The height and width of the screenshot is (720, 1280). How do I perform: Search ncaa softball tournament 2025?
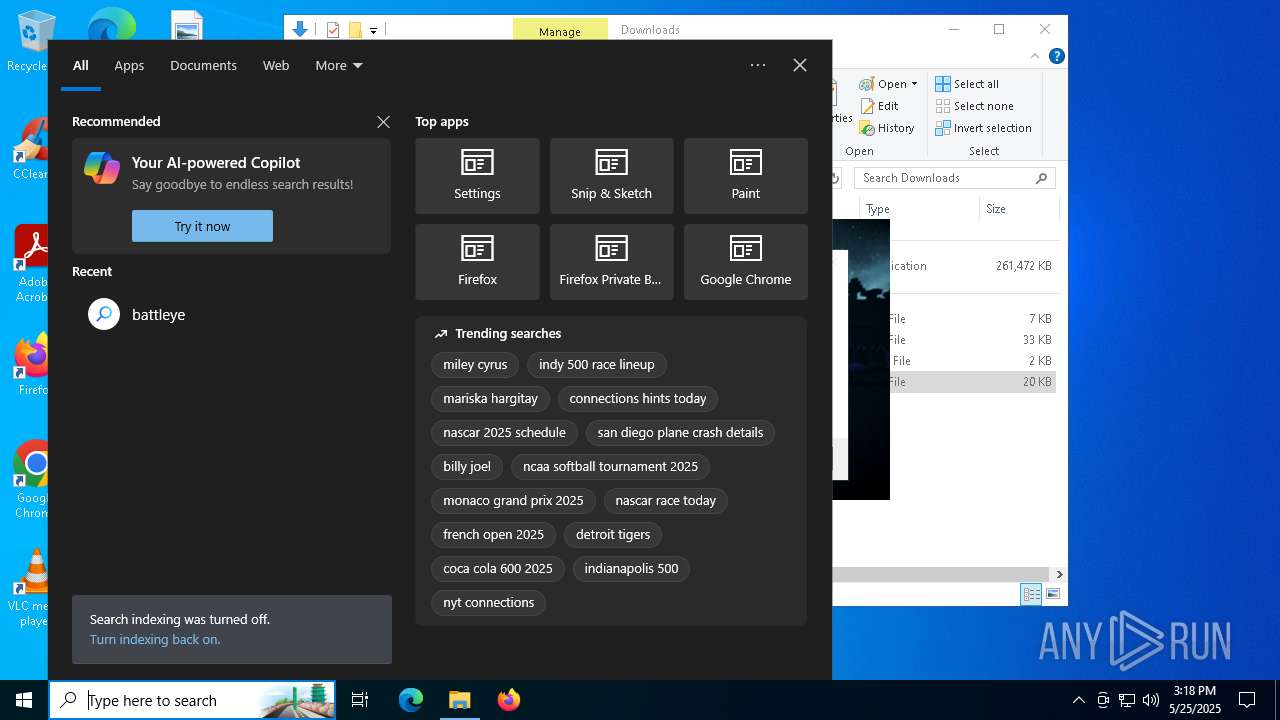(x=610, y=467)
